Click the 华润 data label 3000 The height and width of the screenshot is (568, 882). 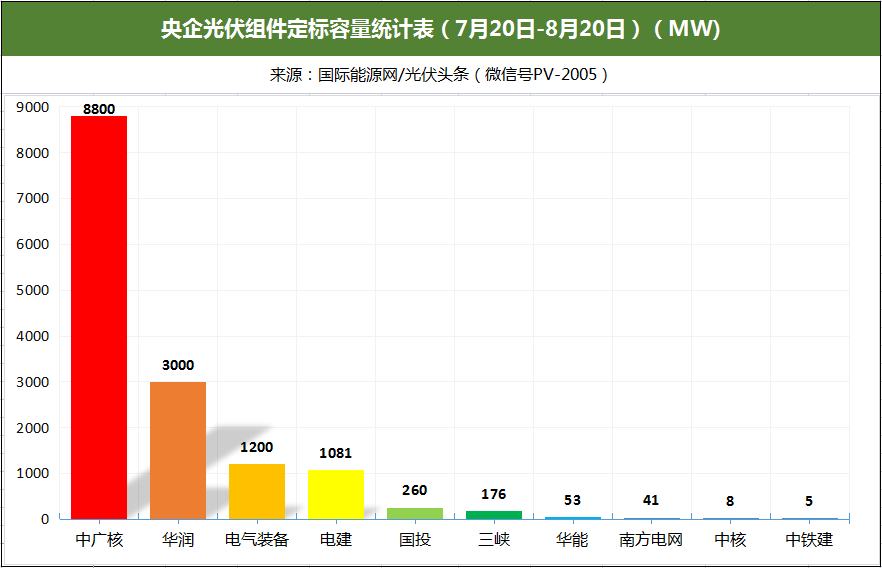coord(178,365)
